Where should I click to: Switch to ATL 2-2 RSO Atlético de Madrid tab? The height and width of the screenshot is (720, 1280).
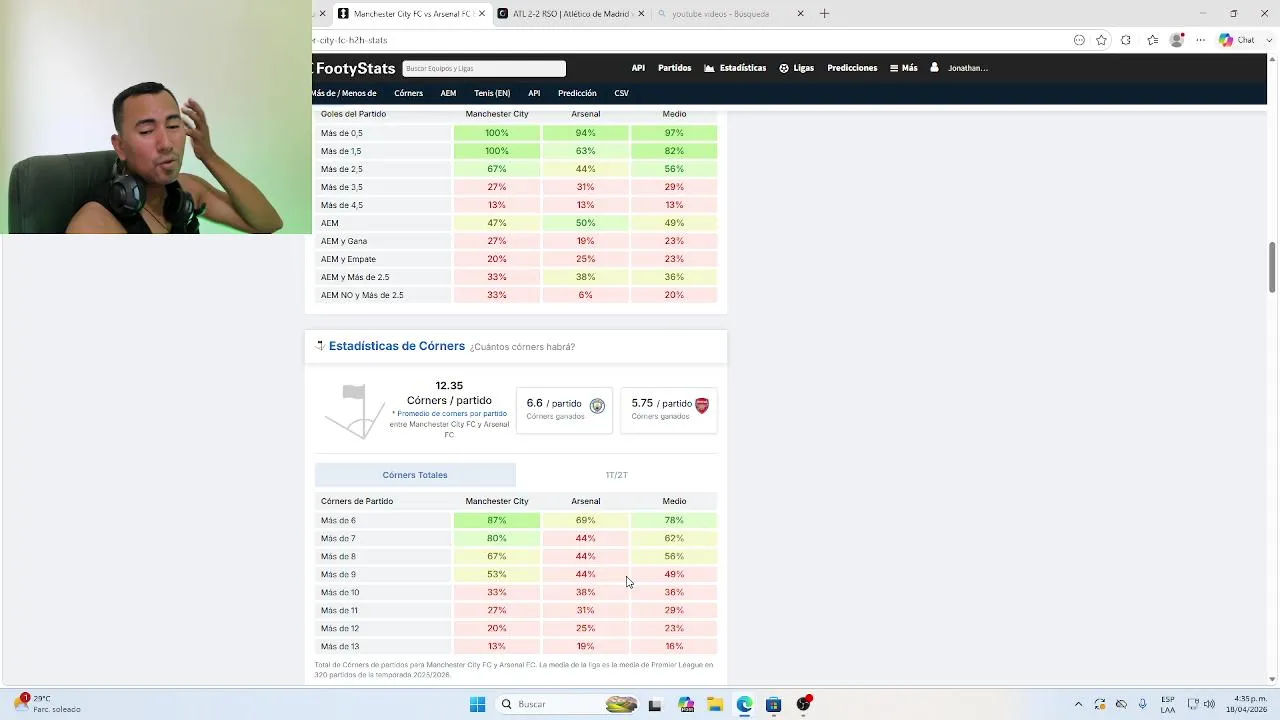click(x=571, y=13)
